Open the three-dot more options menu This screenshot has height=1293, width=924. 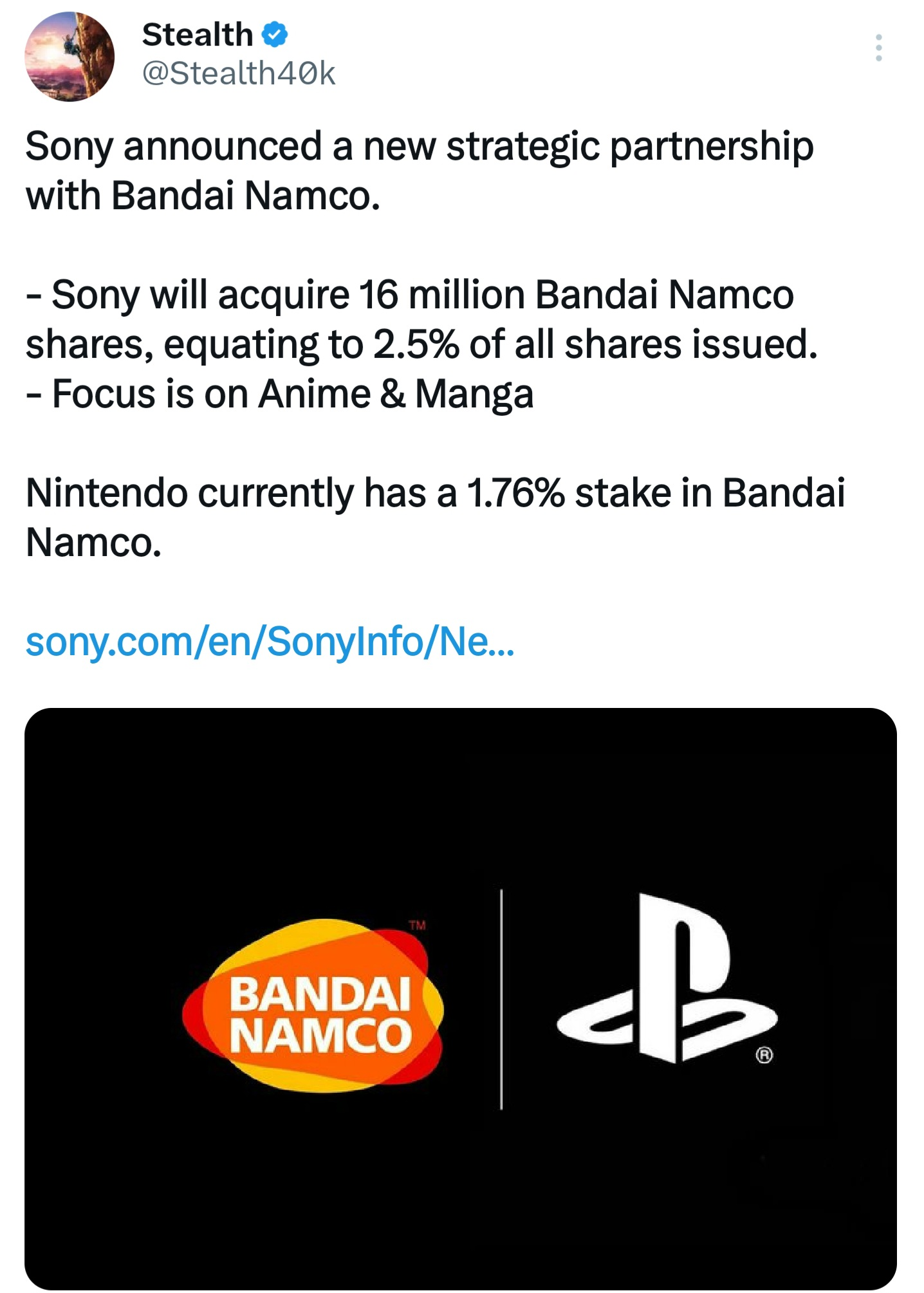878,48
